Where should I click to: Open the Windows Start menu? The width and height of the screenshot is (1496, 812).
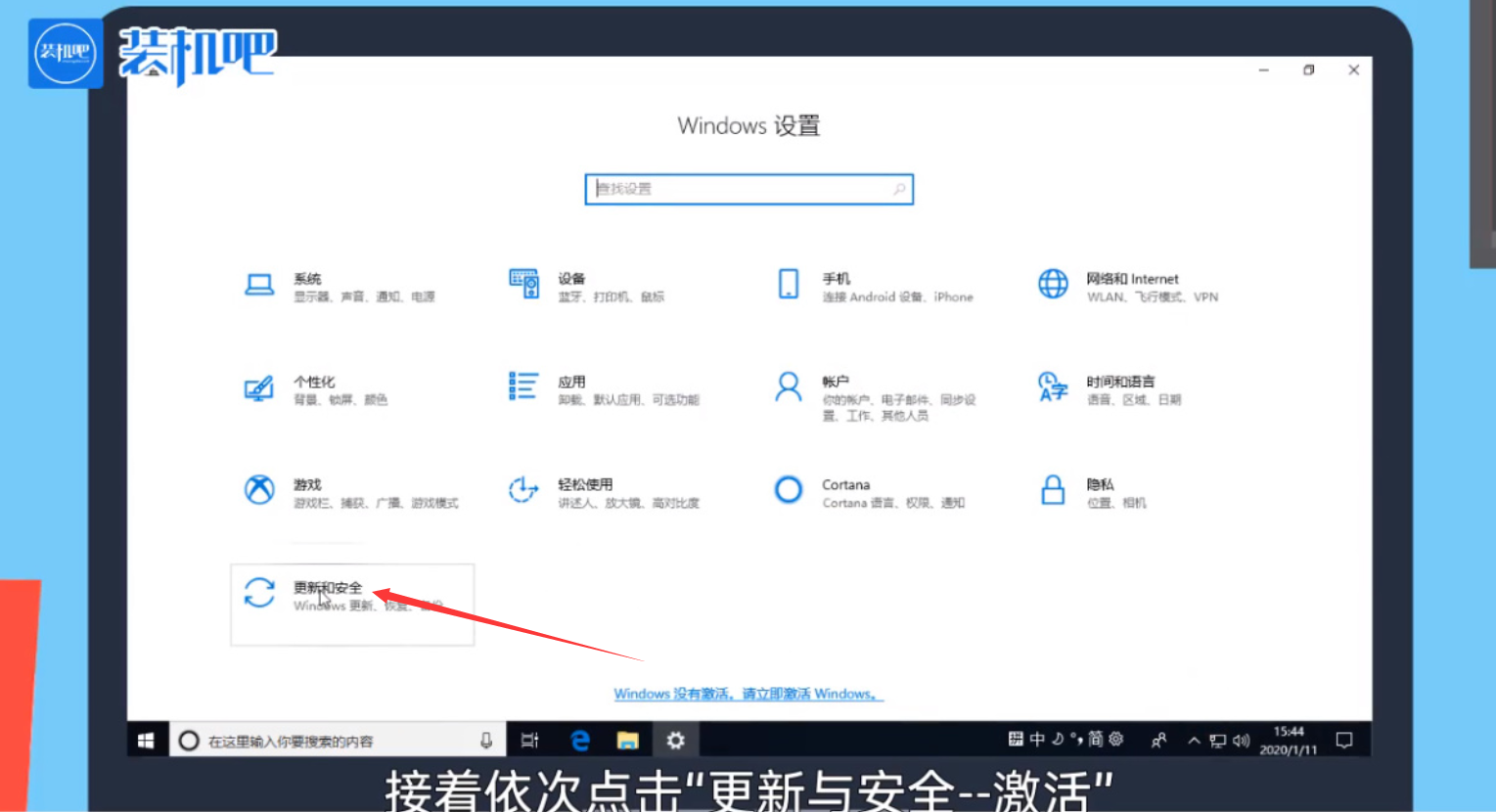click(x=146, y=741)
